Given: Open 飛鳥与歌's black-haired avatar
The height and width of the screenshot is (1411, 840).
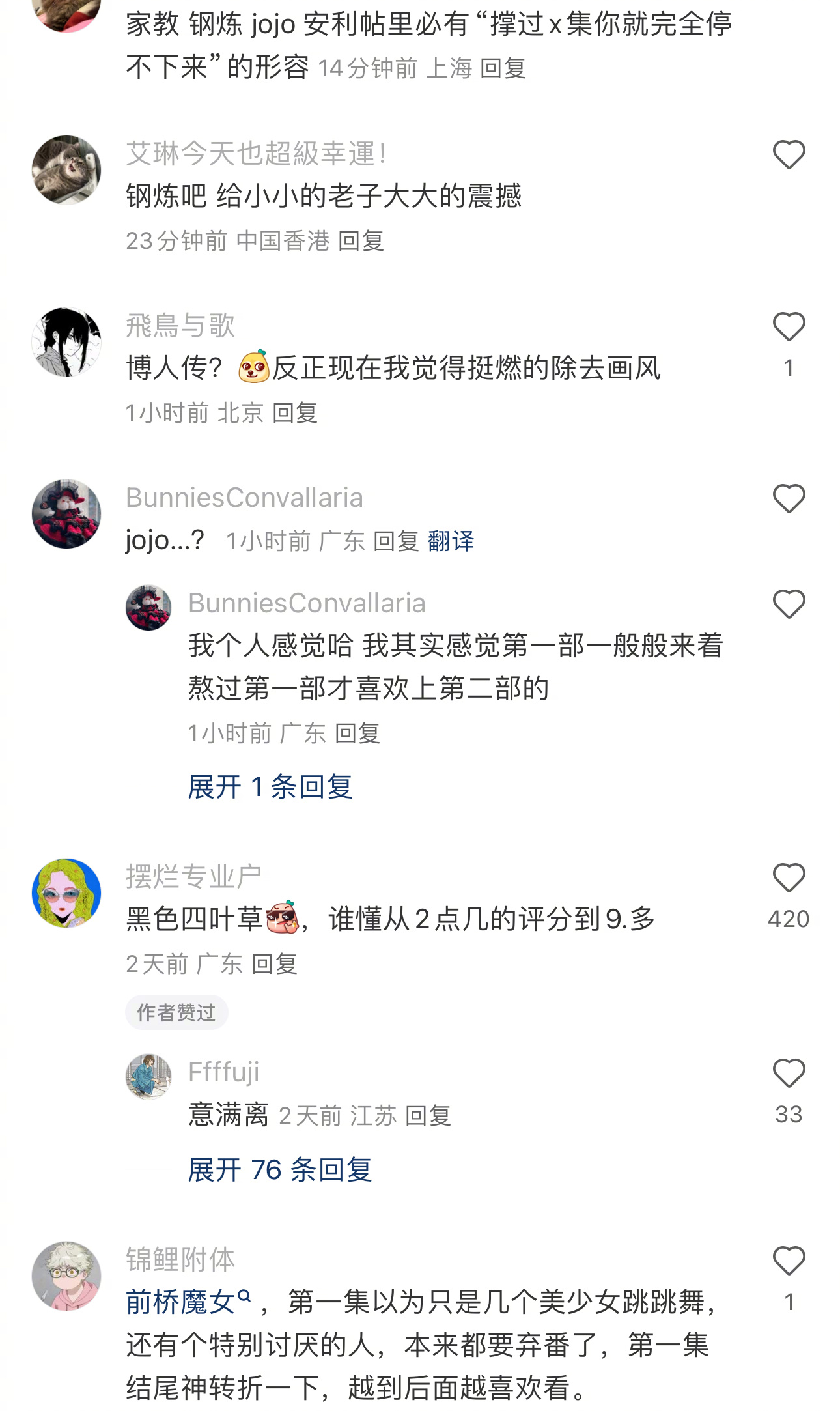Looking at the screenshot, I should tap(66, 342).
